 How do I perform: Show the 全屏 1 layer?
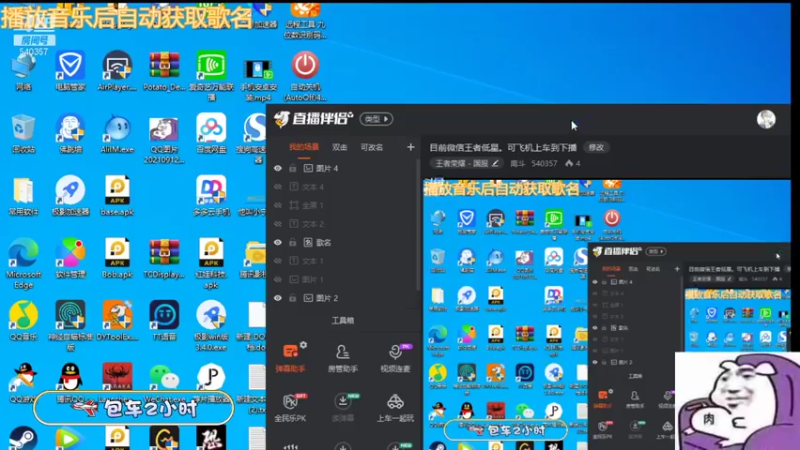point(278,205)
